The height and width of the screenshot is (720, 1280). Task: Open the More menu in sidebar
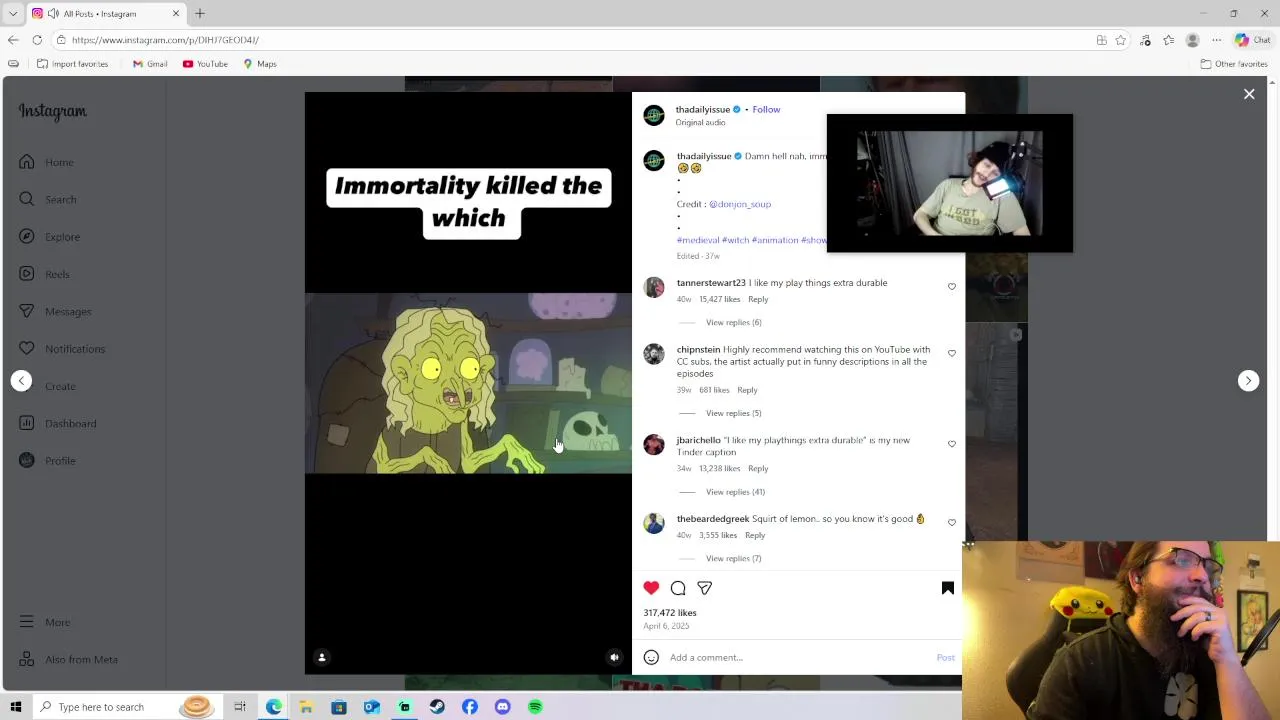[44, 622]
